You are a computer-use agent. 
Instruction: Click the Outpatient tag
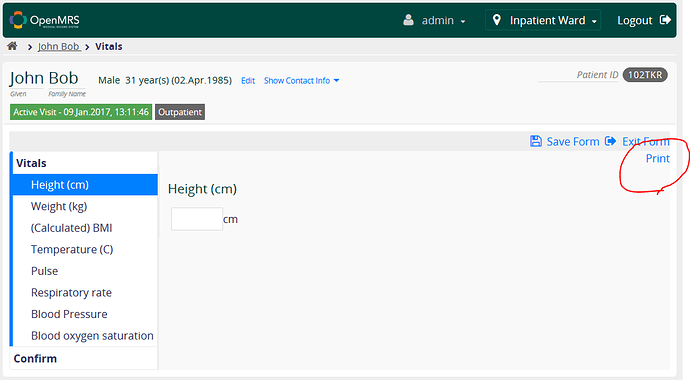click(180, 112)
